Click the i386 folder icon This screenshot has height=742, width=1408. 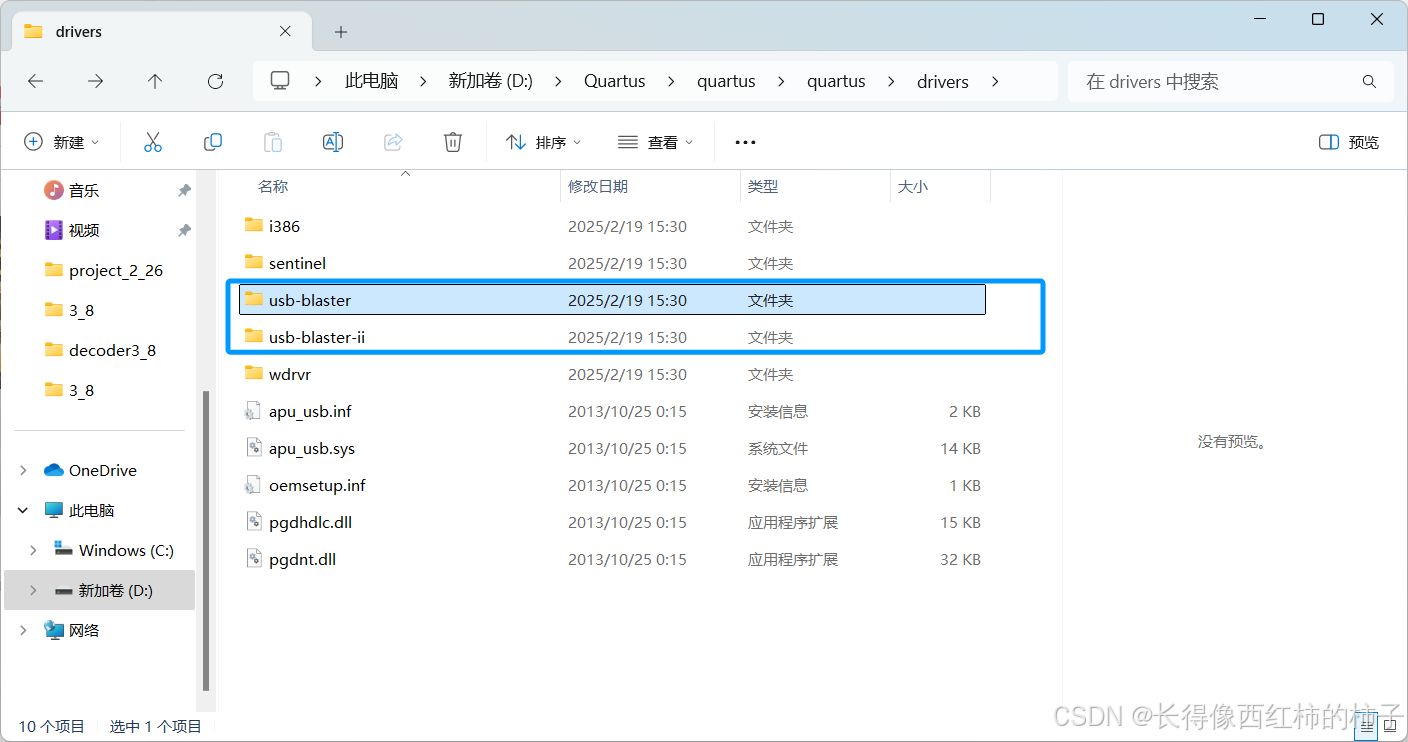[x=253, y=225]
